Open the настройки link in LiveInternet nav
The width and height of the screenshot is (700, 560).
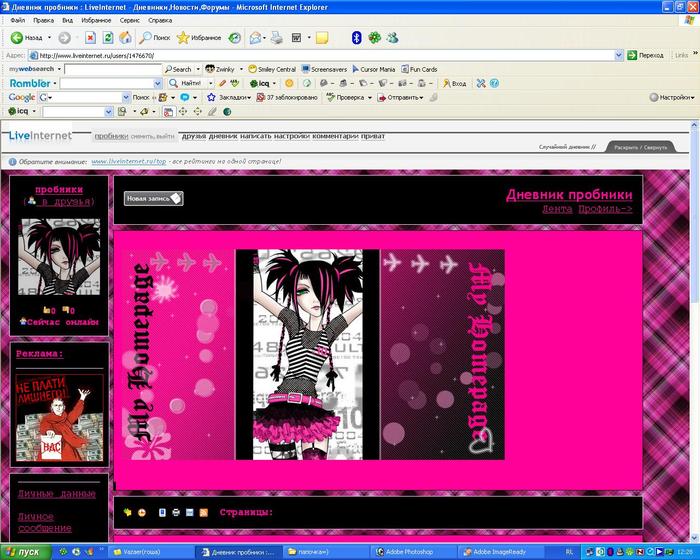click(x=292, y=136)
